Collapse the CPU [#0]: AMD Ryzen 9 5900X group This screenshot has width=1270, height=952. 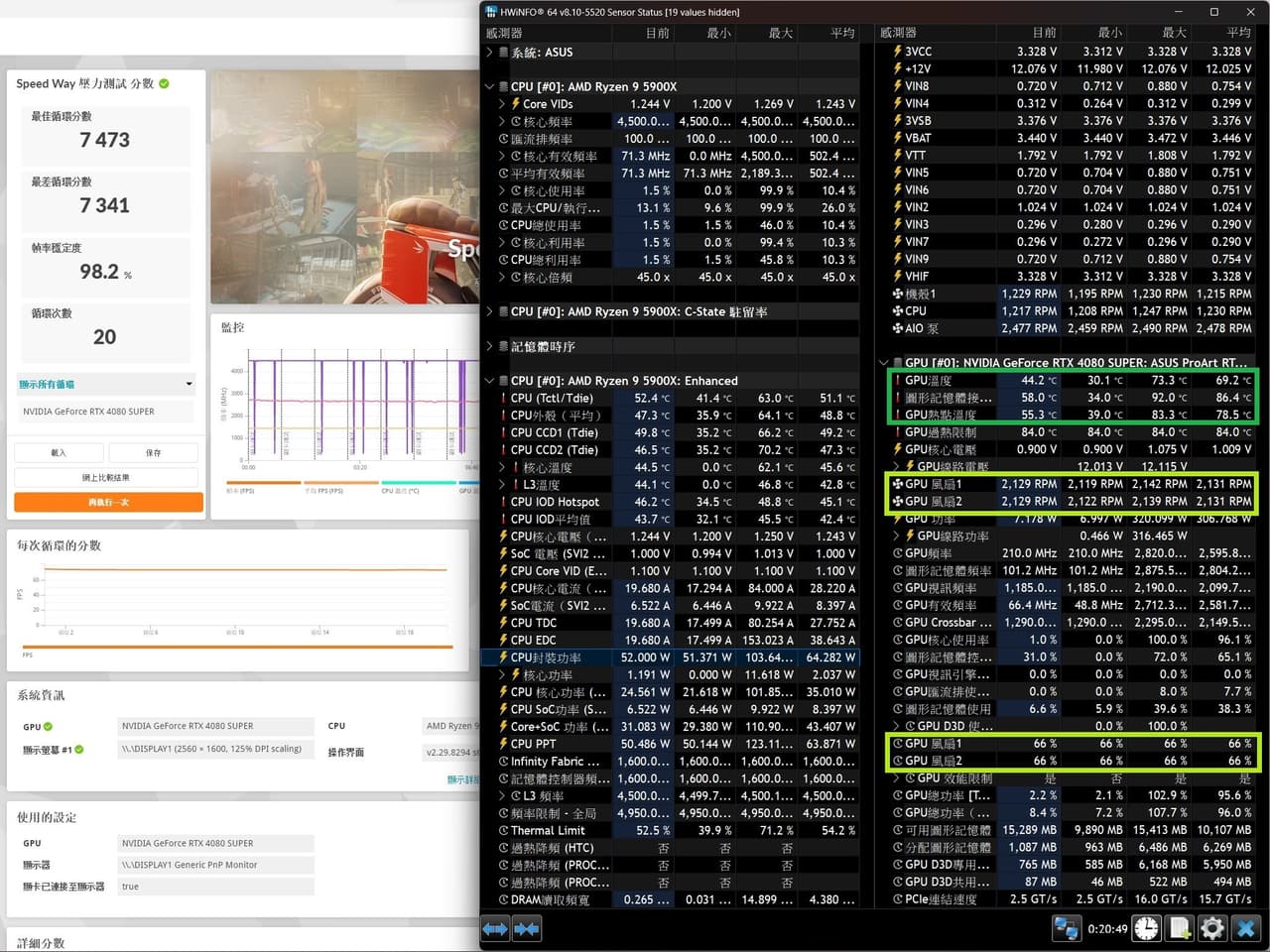489,87
